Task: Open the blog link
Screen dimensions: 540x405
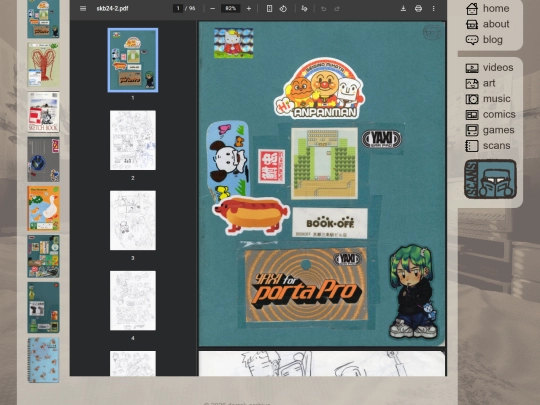Action: point(493,40)
